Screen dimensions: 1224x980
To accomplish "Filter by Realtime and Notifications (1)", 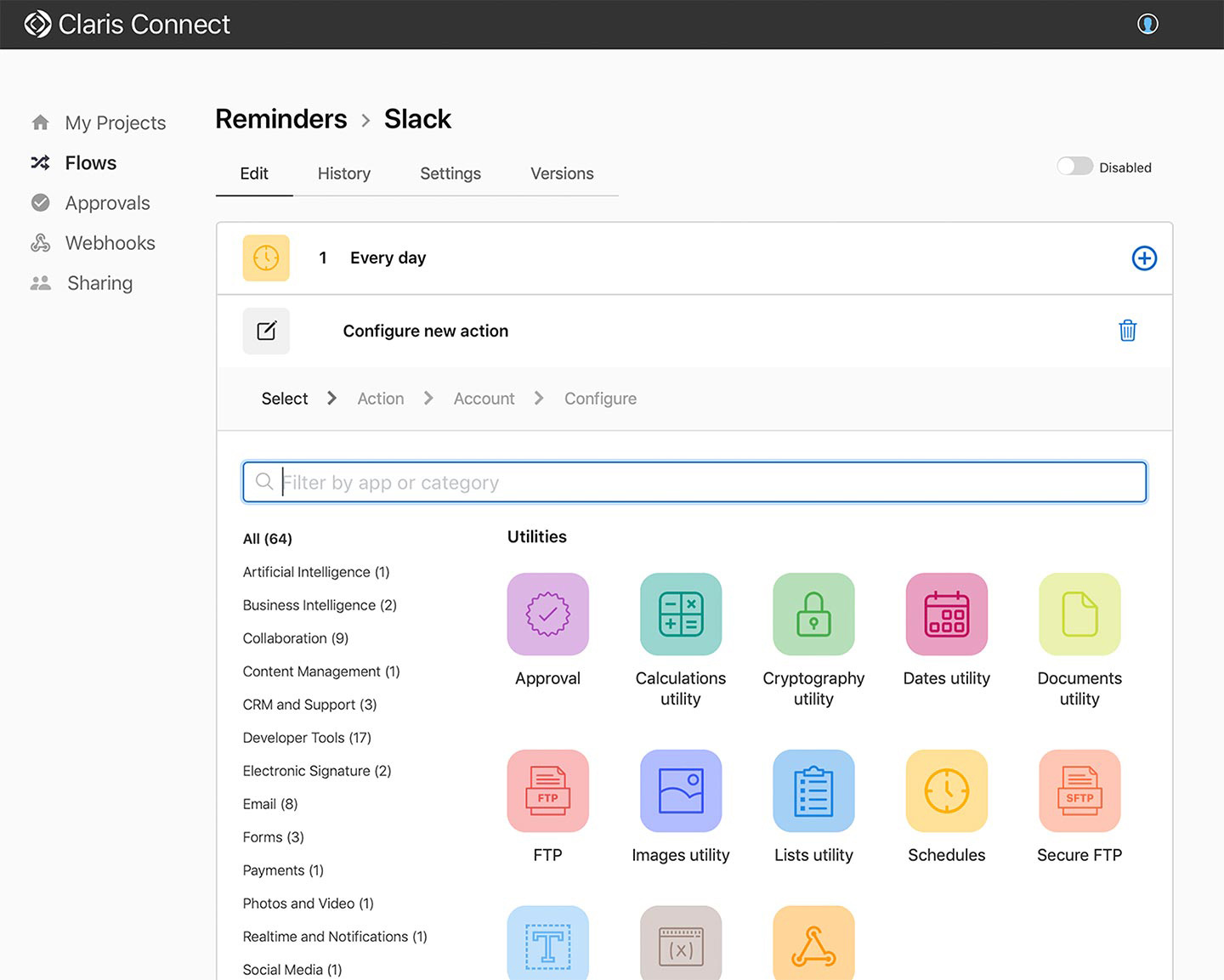I will pos(335,937).
